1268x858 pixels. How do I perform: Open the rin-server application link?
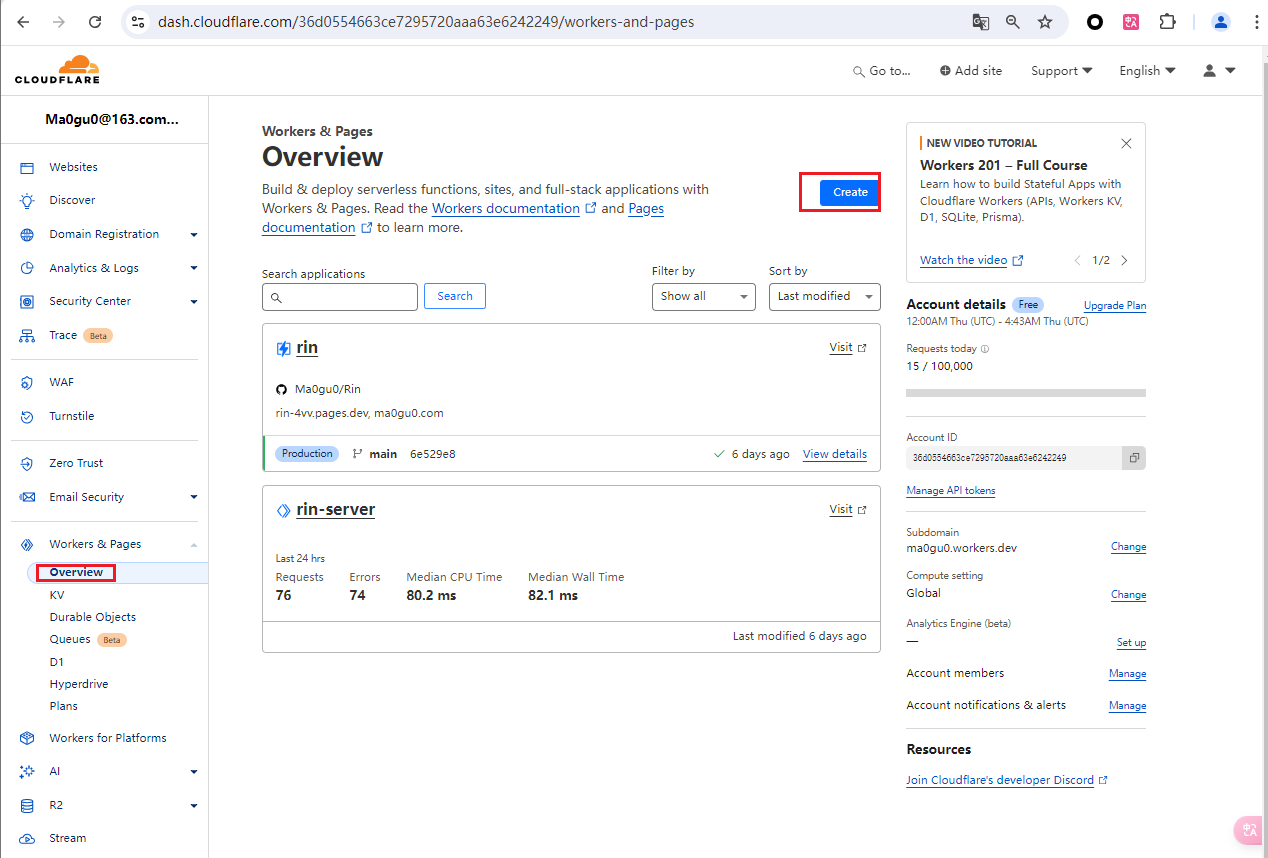pyautogui.click(x=336, y=510)
